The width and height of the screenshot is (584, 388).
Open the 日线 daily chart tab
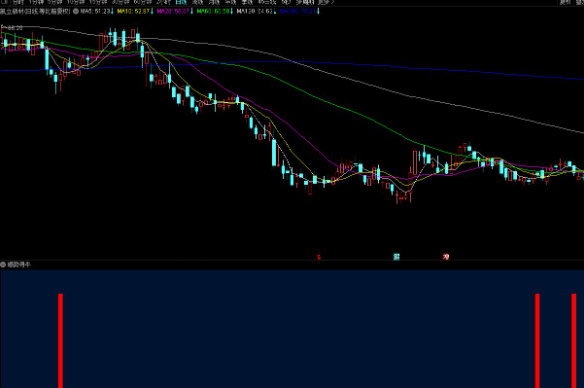pos(181,2)
